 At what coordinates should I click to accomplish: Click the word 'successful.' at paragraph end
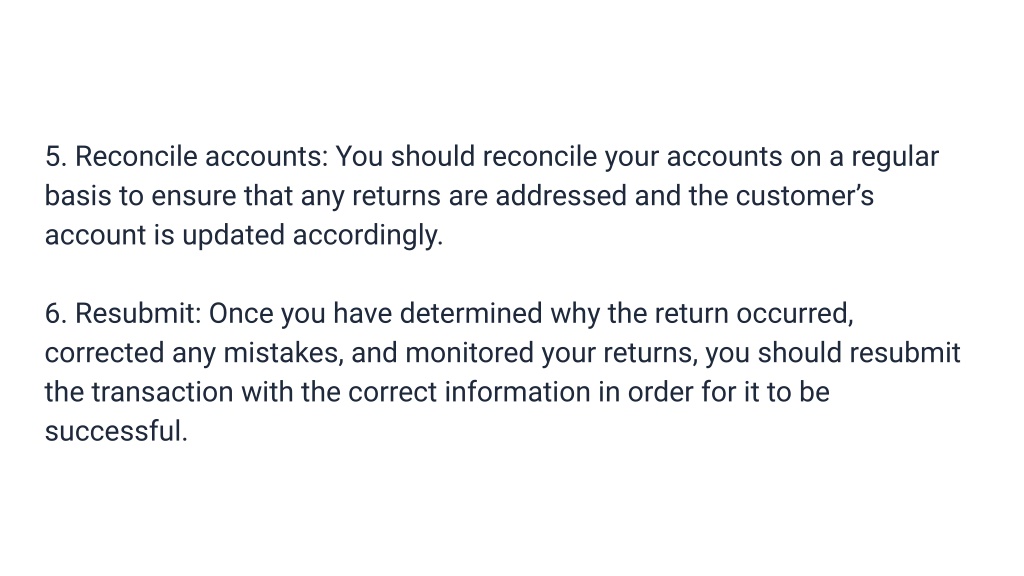[116, 431]
